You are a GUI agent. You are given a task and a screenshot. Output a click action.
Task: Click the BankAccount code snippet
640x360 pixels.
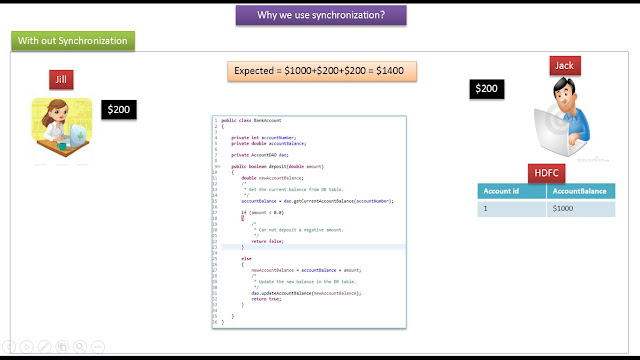point(309,222)
